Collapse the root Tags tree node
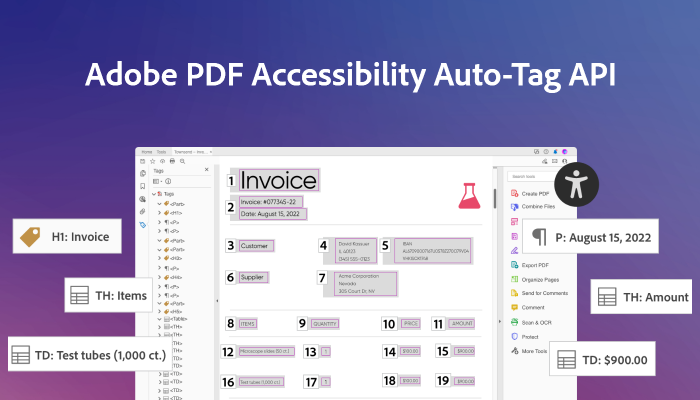Screen dimensions: 700x400 pos(154,194)
